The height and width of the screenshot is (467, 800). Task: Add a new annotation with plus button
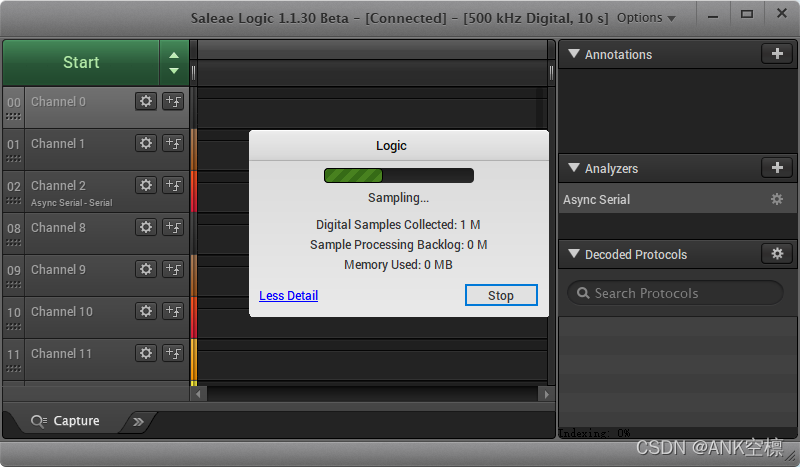click(777, 54)
